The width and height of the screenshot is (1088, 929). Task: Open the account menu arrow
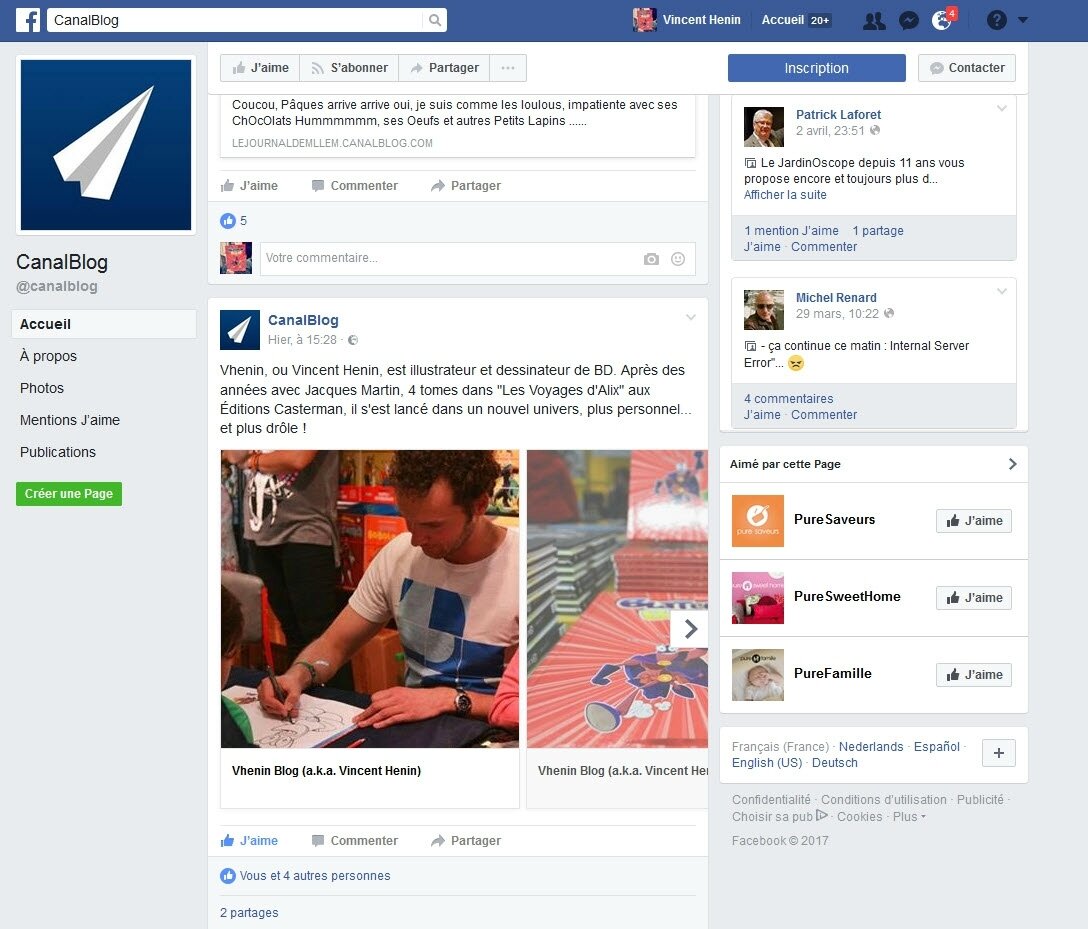(x=1023, y=20)
